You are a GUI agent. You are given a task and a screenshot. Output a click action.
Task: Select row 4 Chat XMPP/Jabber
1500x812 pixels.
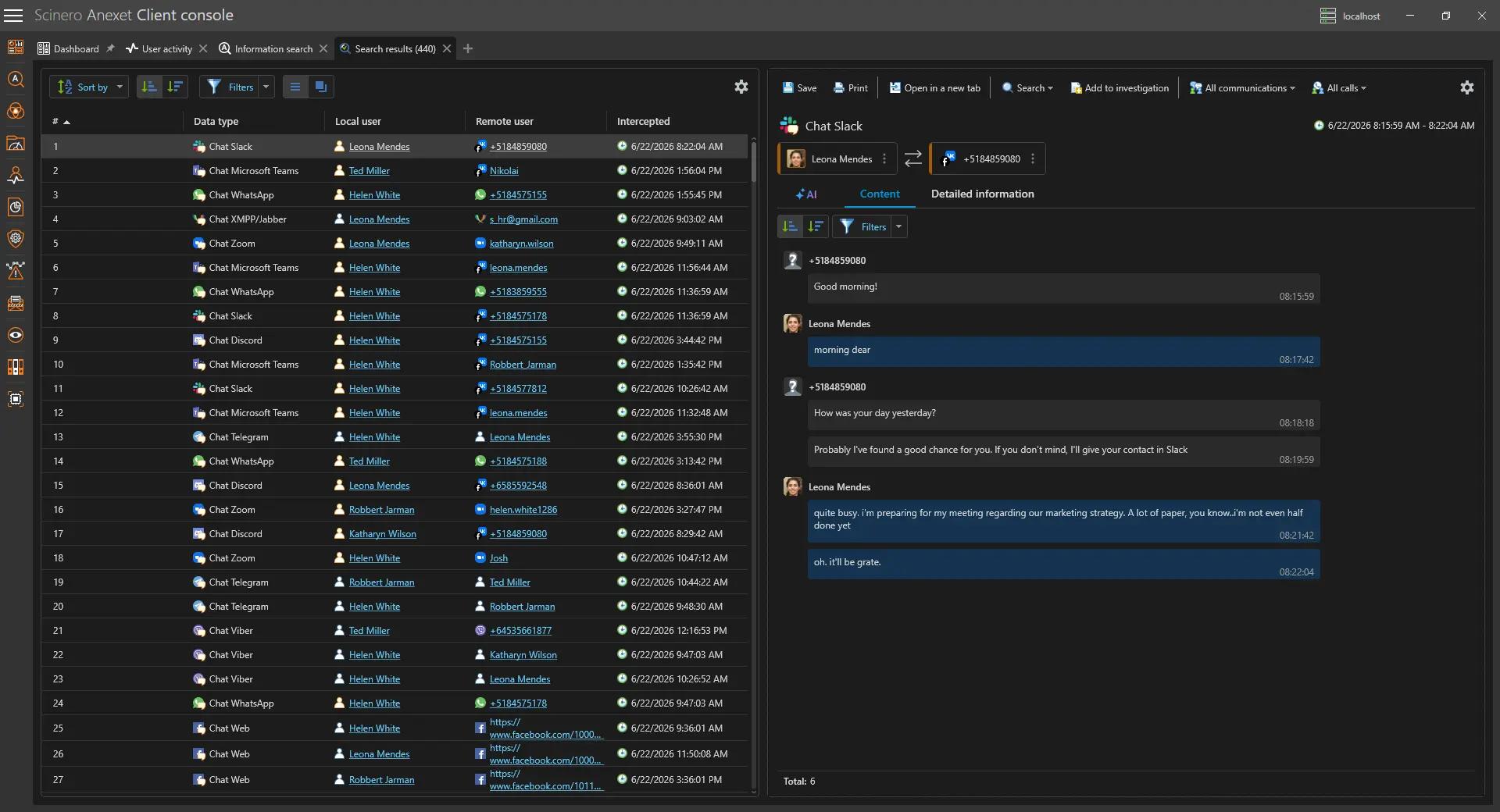coord(395,219)
